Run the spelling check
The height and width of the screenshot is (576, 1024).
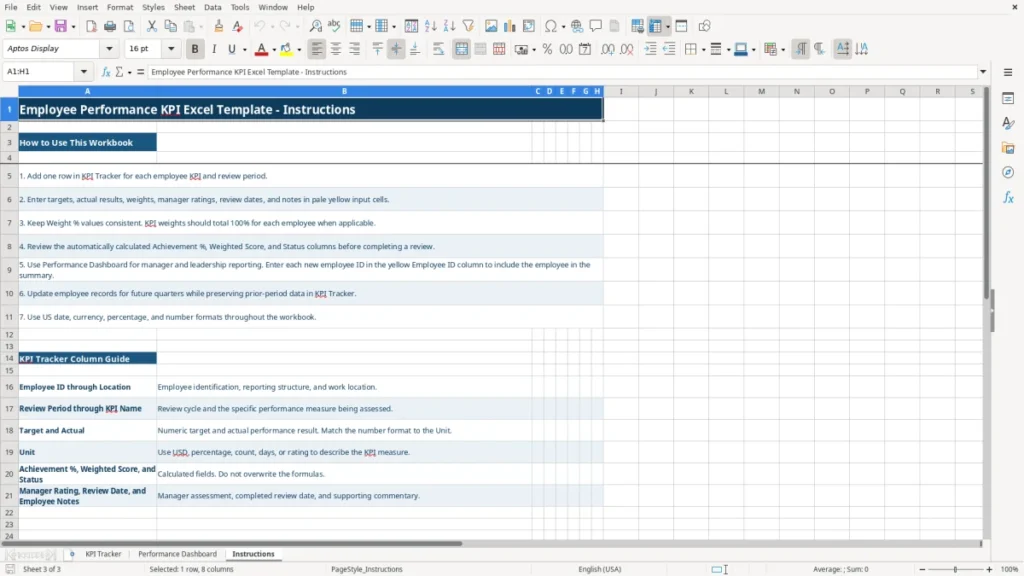[334, 26]
